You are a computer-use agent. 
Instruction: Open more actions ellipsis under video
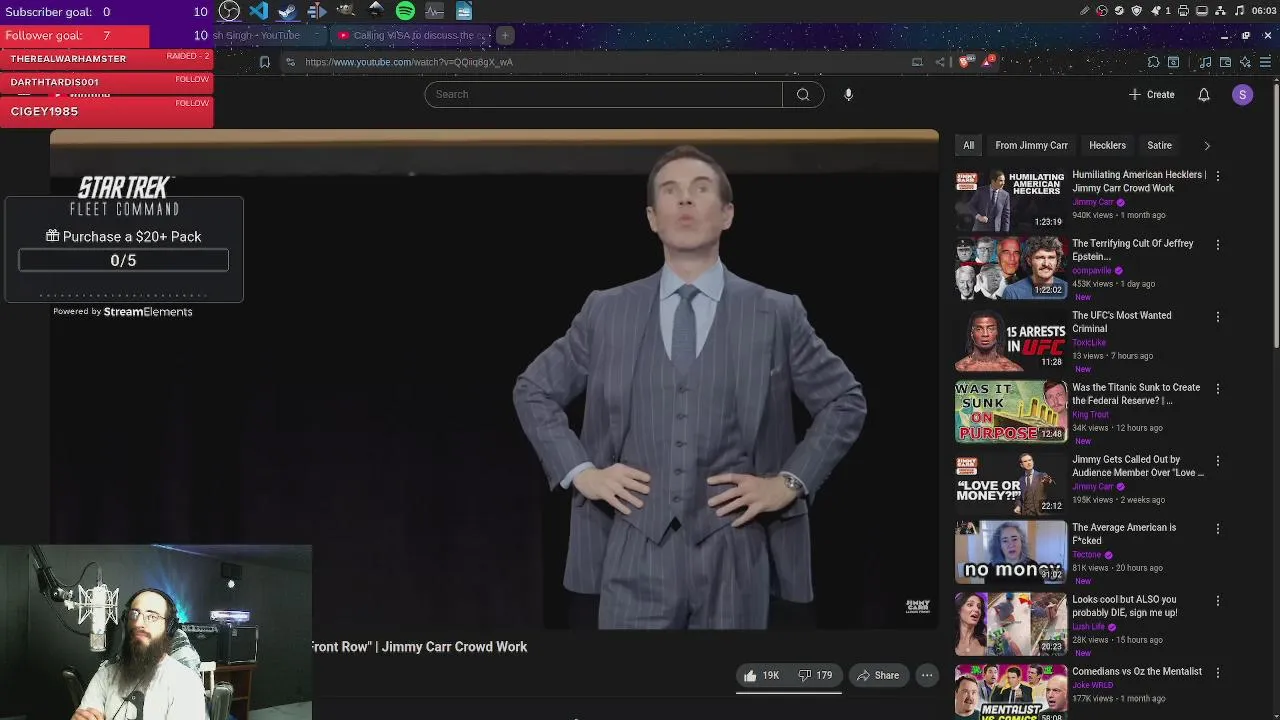(x=927, y=675)
